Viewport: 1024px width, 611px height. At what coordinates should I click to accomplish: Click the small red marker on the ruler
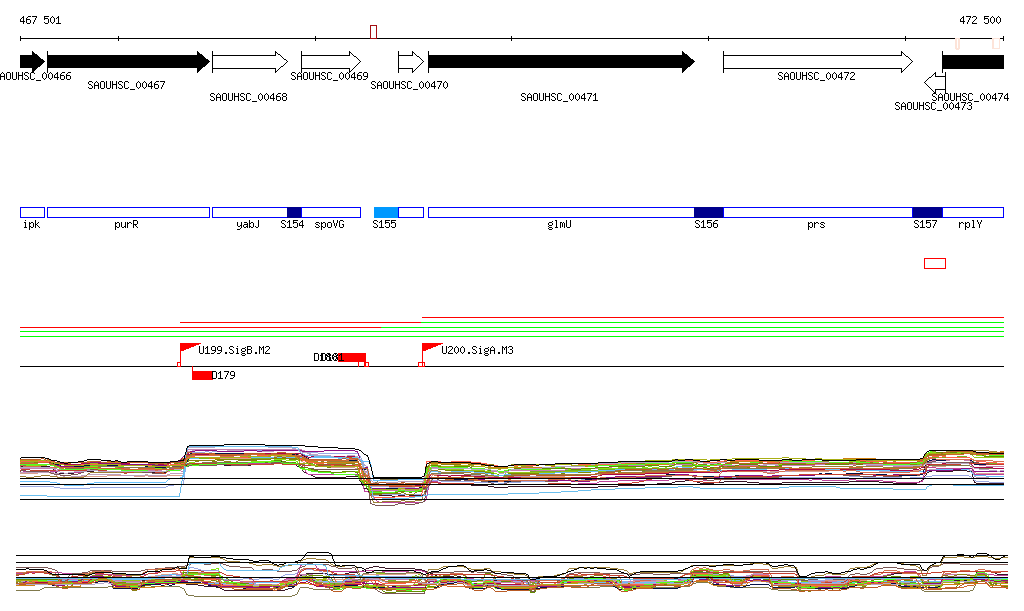tap(373, 32)
